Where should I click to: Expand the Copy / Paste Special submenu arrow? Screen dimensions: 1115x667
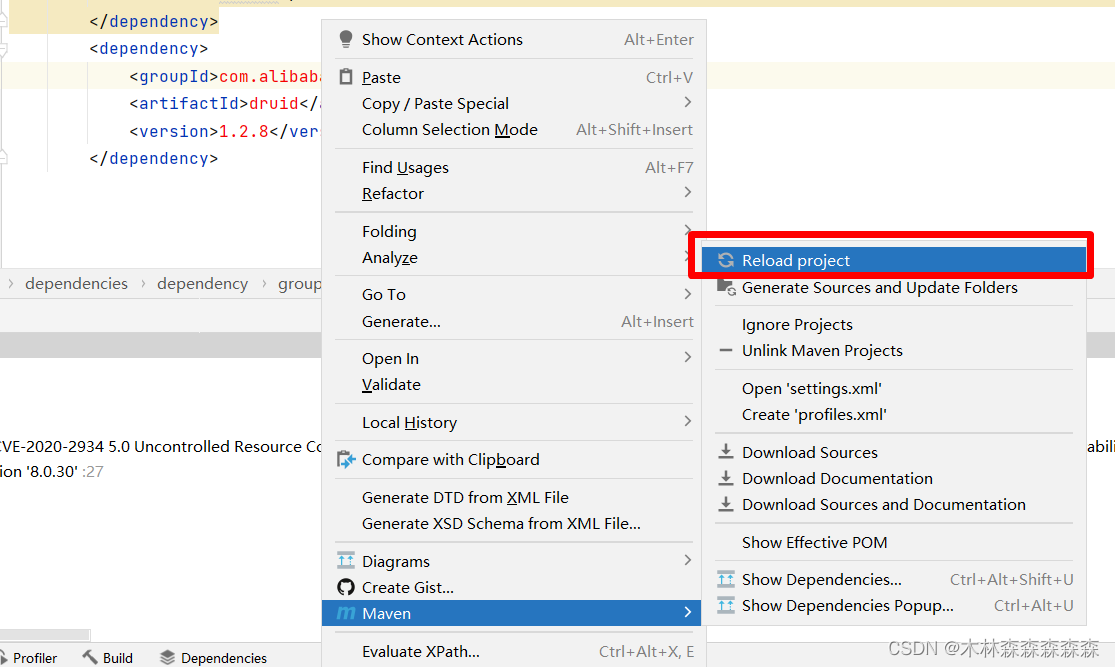pos(687,103)
